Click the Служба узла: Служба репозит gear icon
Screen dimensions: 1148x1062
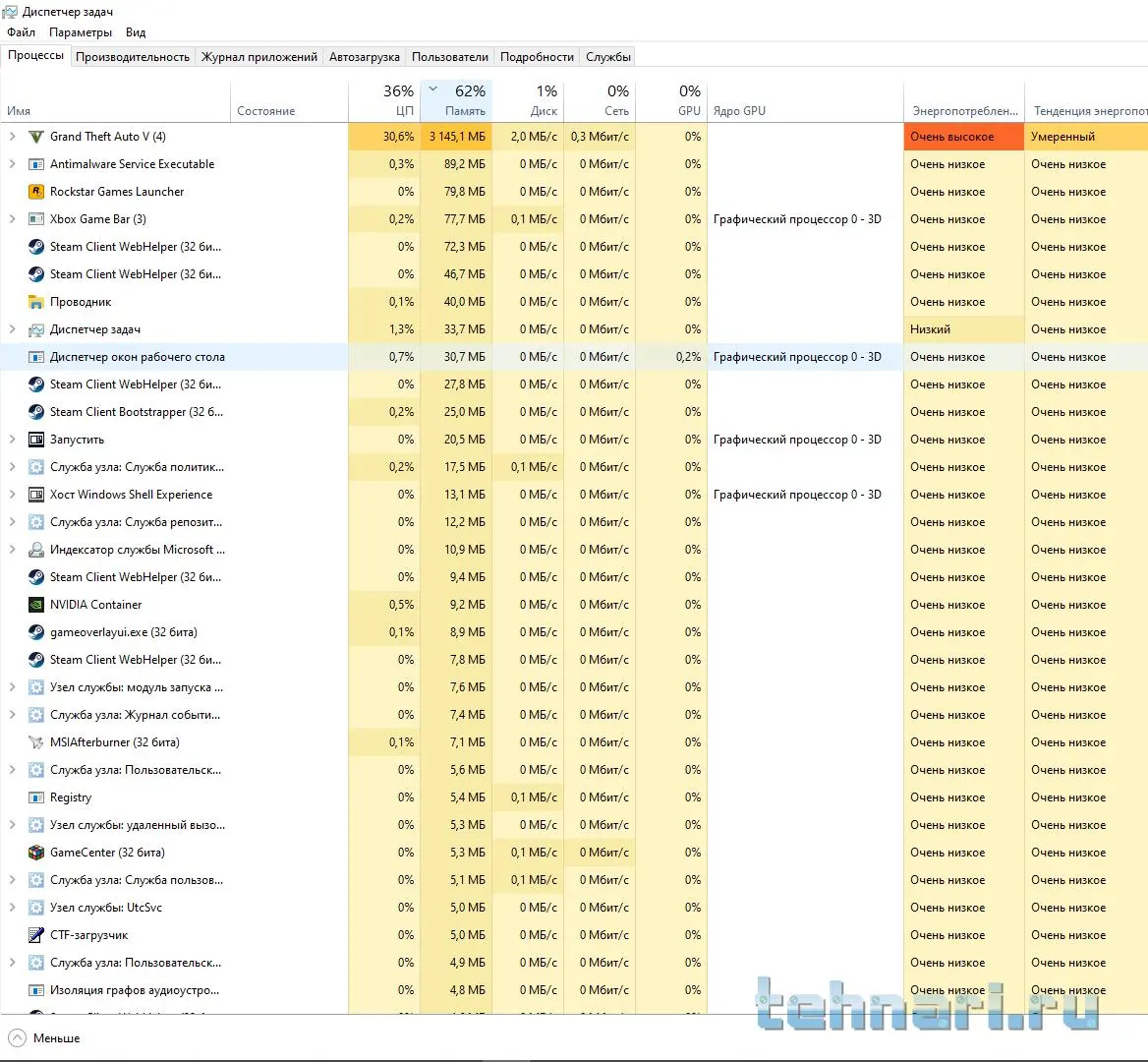35,522
